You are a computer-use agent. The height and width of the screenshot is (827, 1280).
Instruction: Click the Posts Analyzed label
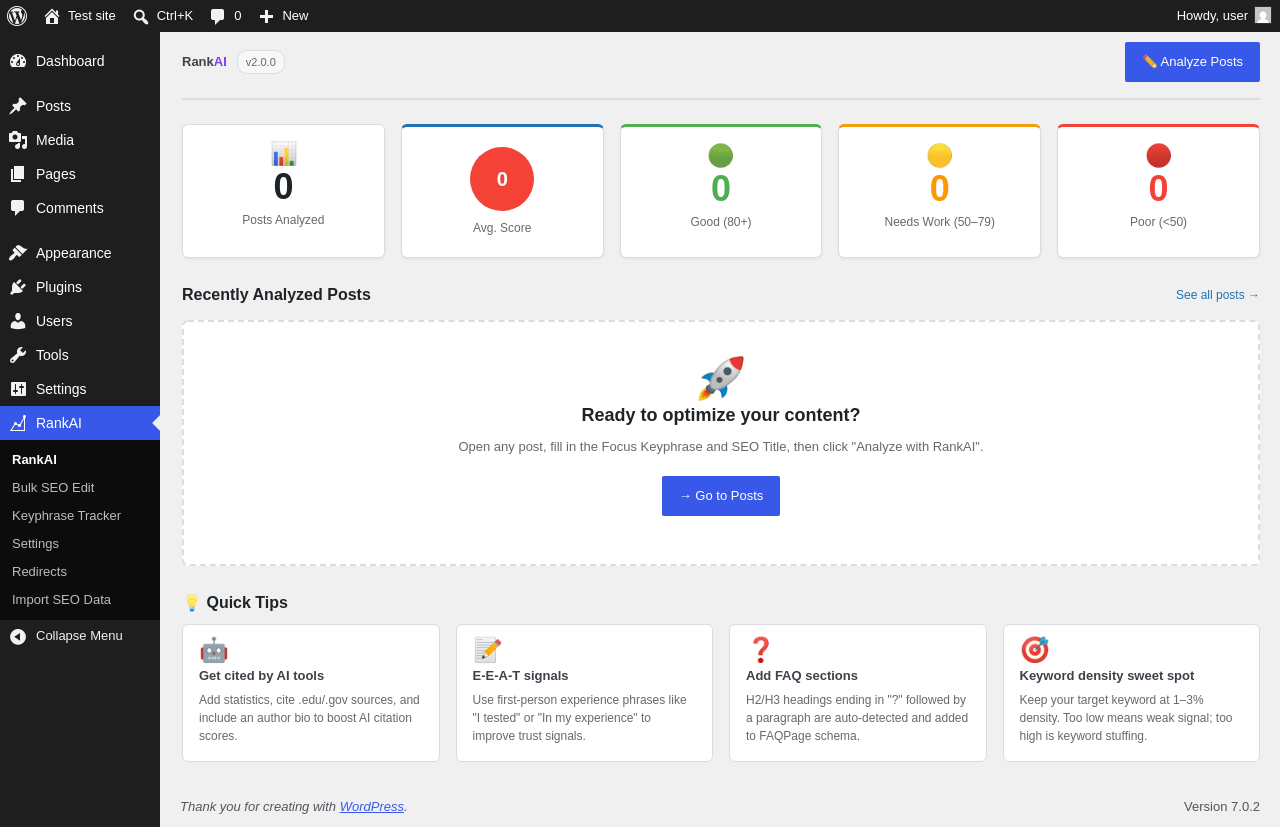283,220
